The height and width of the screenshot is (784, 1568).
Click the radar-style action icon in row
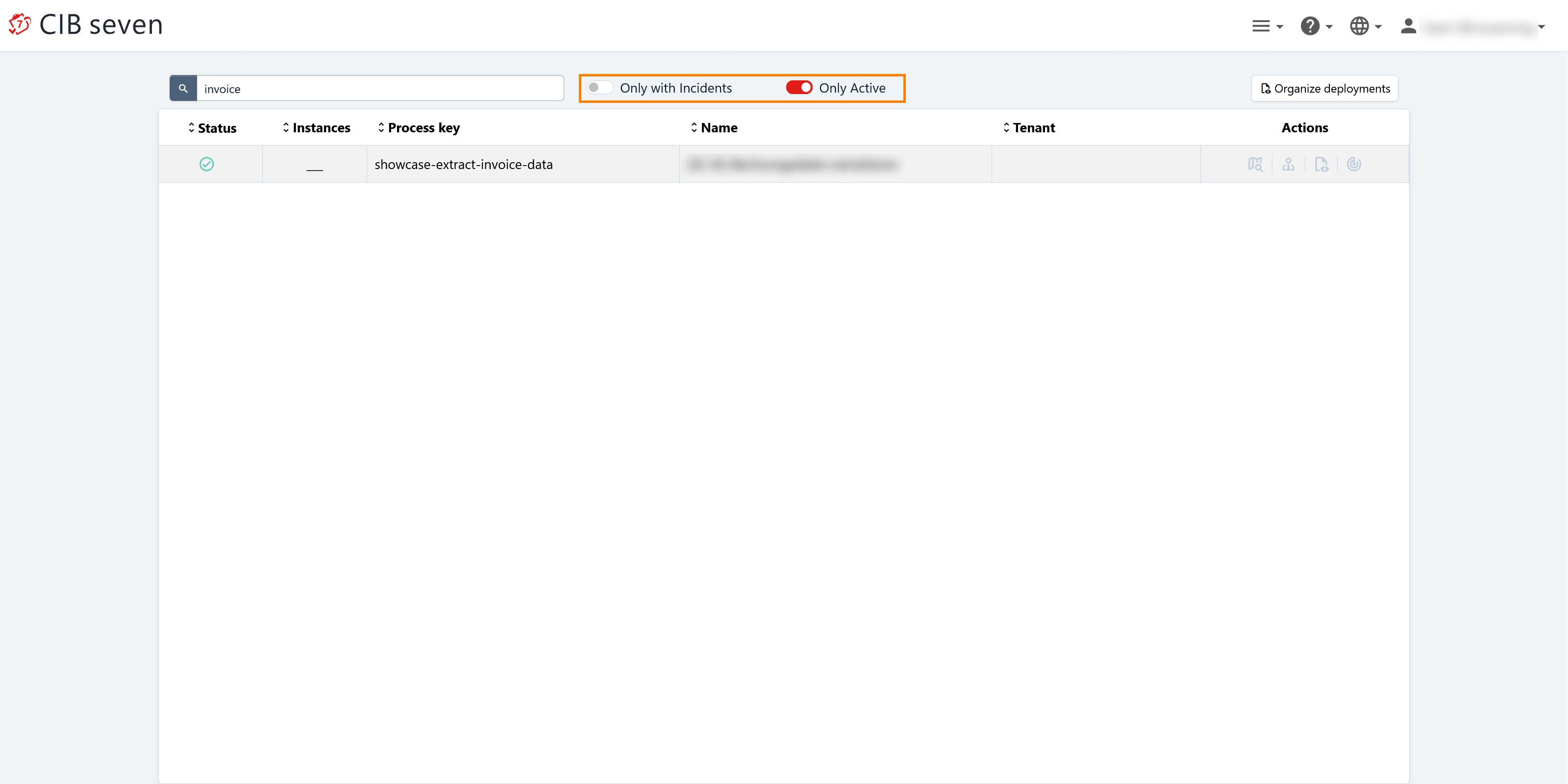(x=1354, y=164)
